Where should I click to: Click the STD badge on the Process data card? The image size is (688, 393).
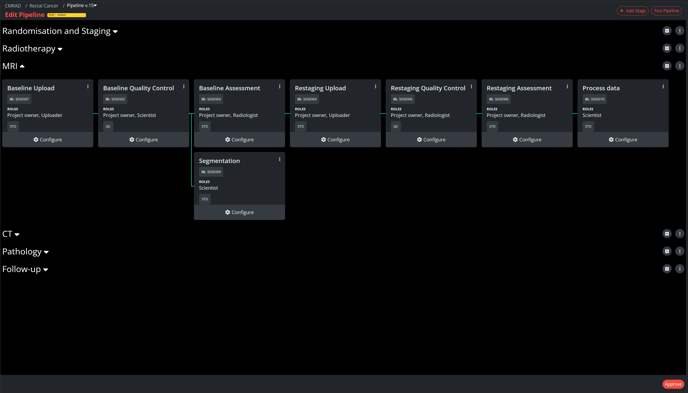point(588,126)
